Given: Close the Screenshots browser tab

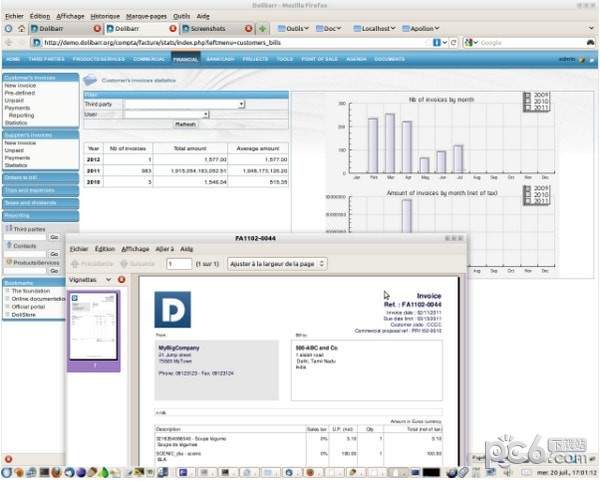Looking at the screenshot, I should [x=248, y=29].
